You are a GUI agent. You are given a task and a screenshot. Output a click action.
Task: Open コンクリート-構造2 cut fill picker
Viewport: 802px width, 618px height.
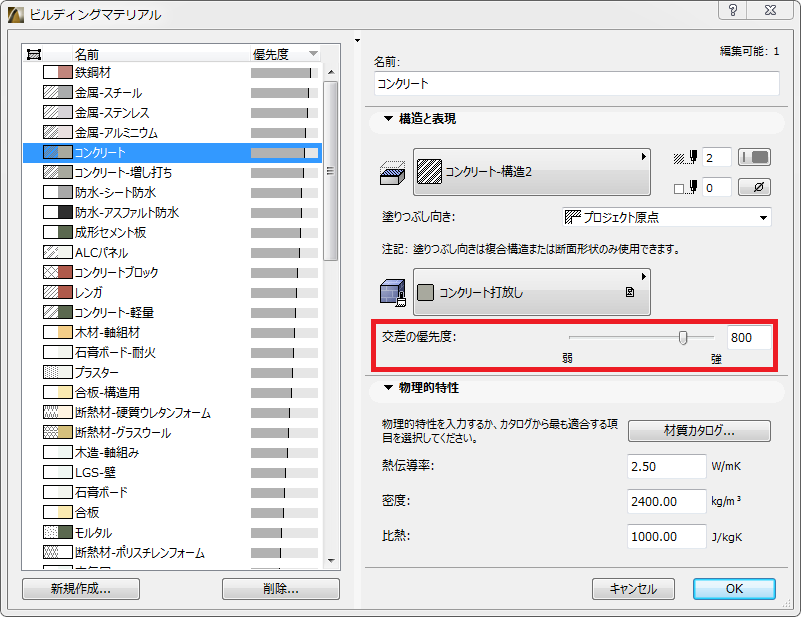tap(532, 172)
